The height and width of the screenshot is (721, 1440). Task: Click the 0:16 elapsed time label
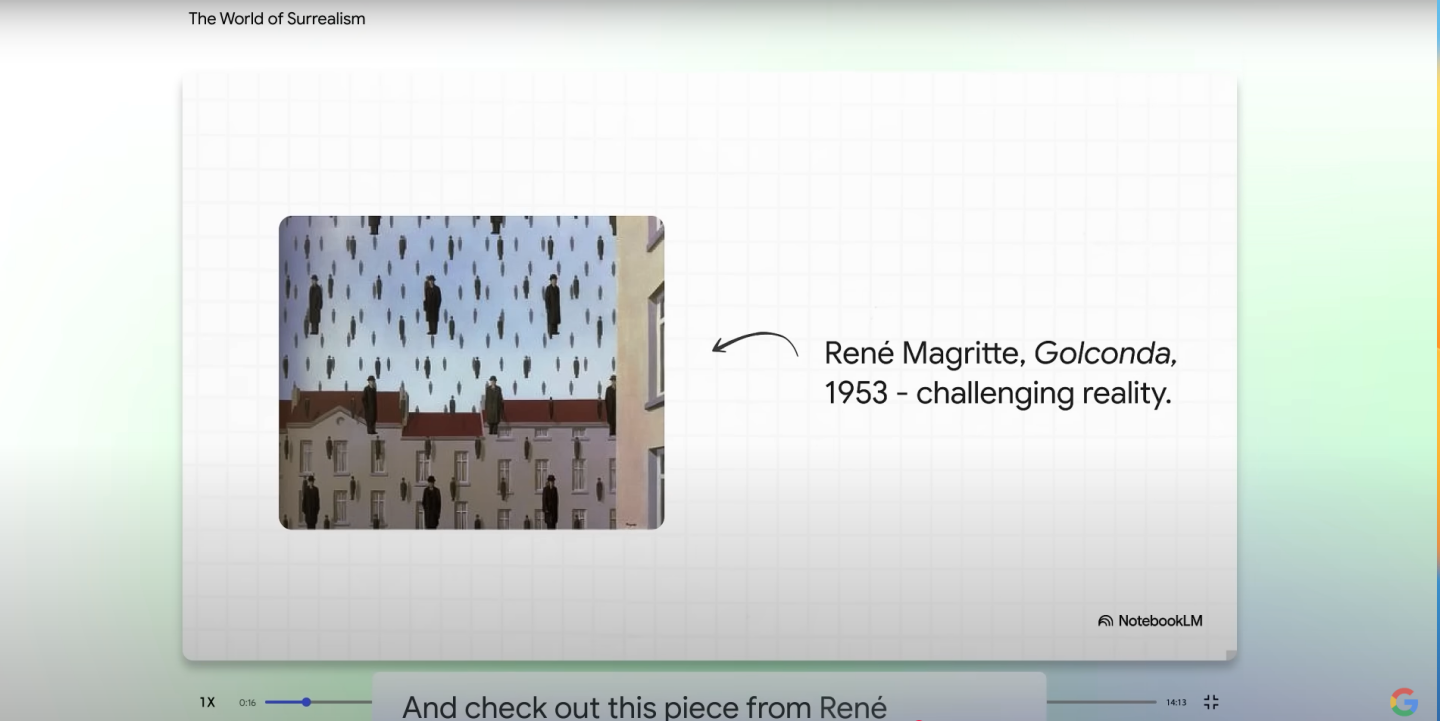[247, 702]
